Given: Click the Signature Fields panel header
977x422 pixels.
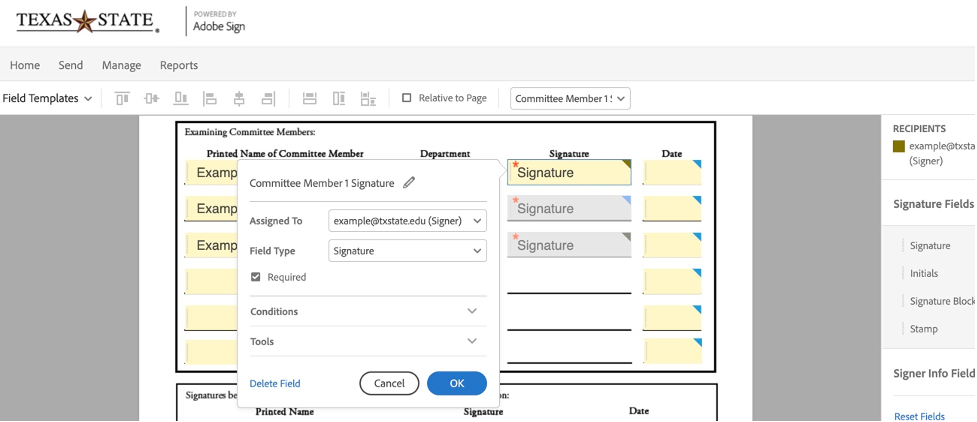Looking at the screenshot, I should click(x=933, y=204).
